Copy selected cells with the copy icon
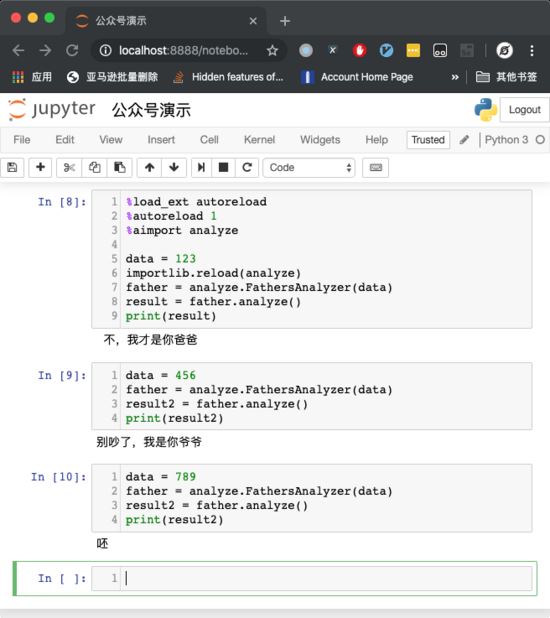This screenshot has height=618, width=550. click(x=94, y=168)
